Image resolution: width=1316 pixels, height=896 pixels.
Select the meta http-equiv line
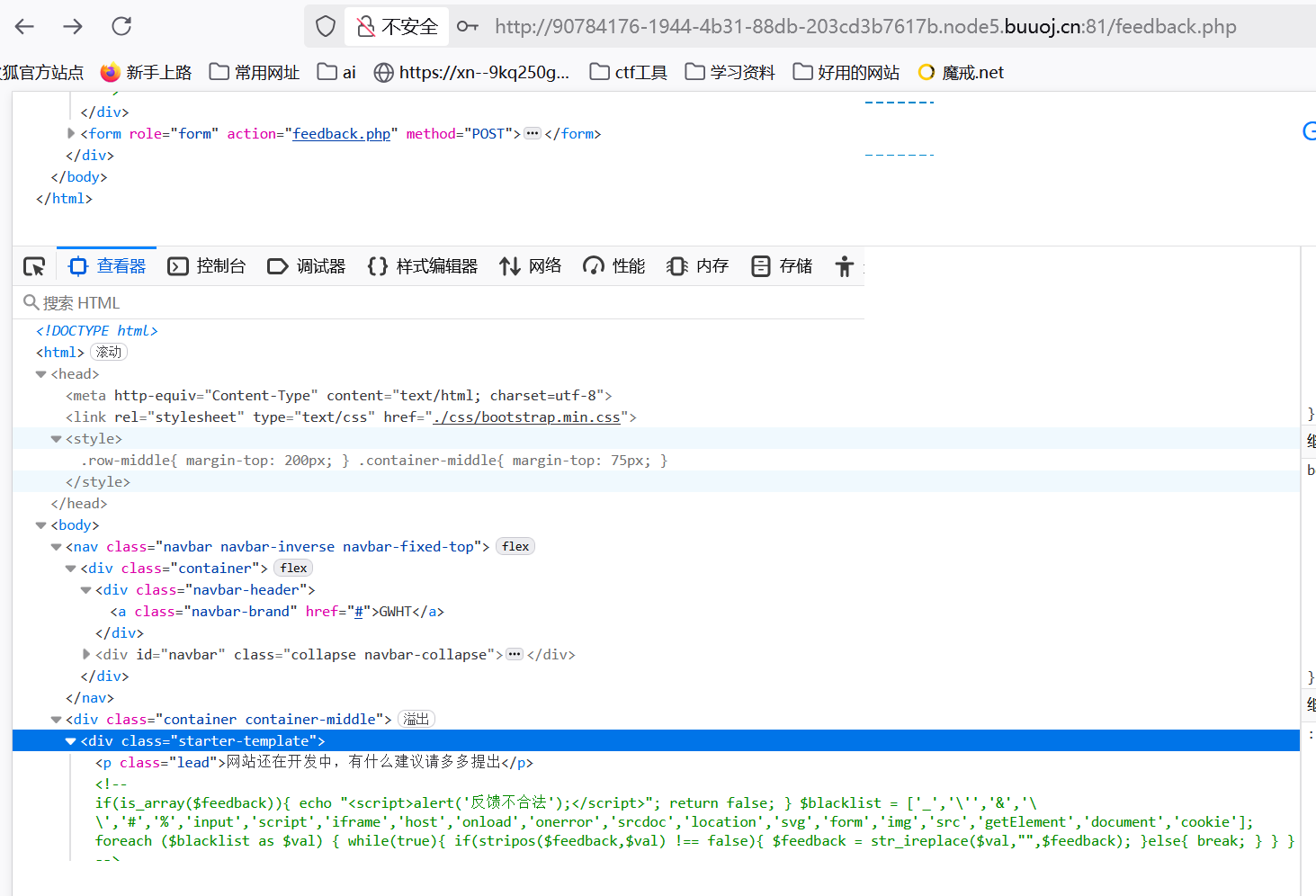339,396
